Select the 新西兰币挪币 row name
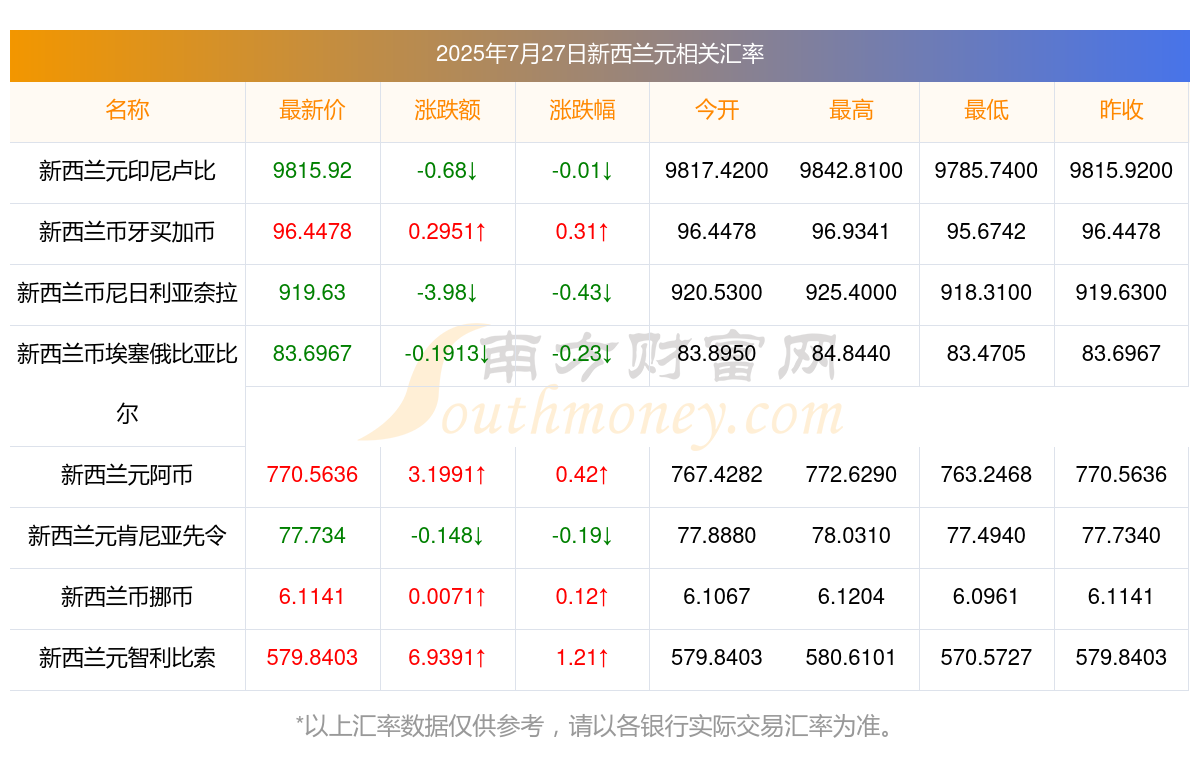This screenshot has height=757, width=1200. click(127, 597)
